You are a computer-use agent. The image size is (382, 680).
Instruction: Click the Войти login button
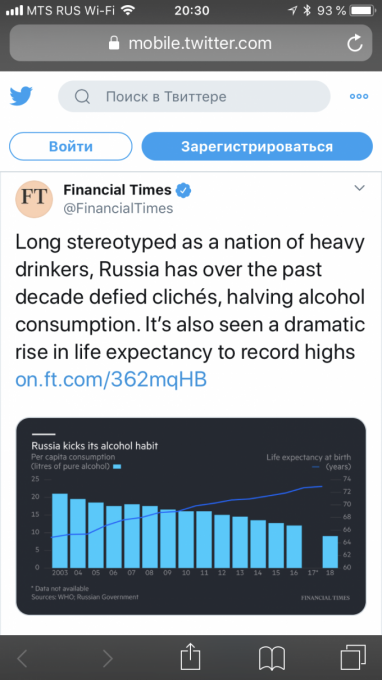[x=71, y=146]
